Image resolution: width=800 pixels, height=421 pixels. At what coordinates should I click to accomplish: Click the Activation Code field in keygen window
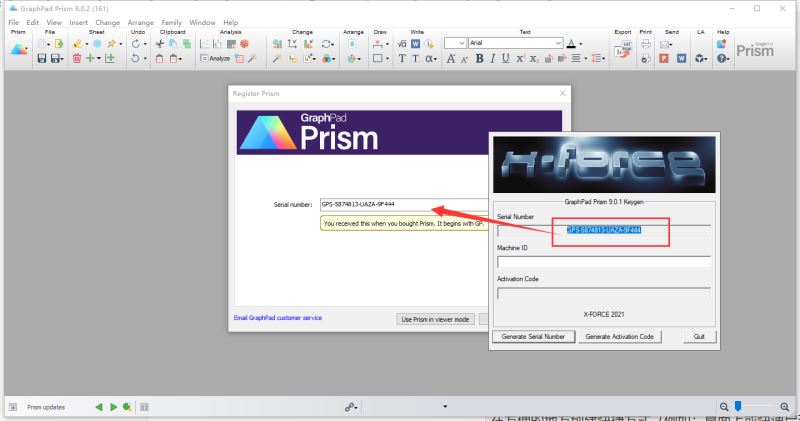[x=604, y=293]
